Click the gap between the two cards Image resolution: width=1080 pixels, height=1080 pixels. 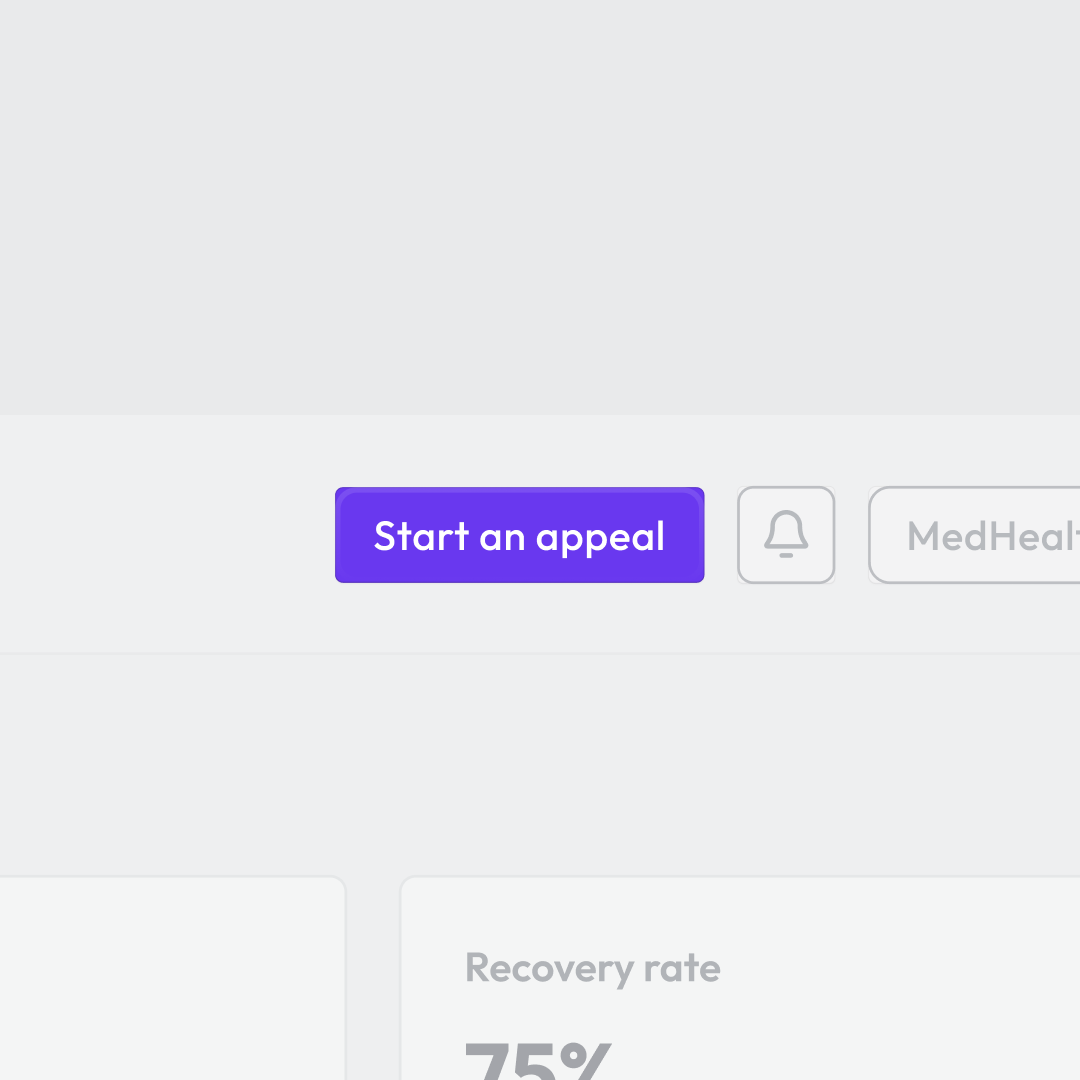coord(373,978)
